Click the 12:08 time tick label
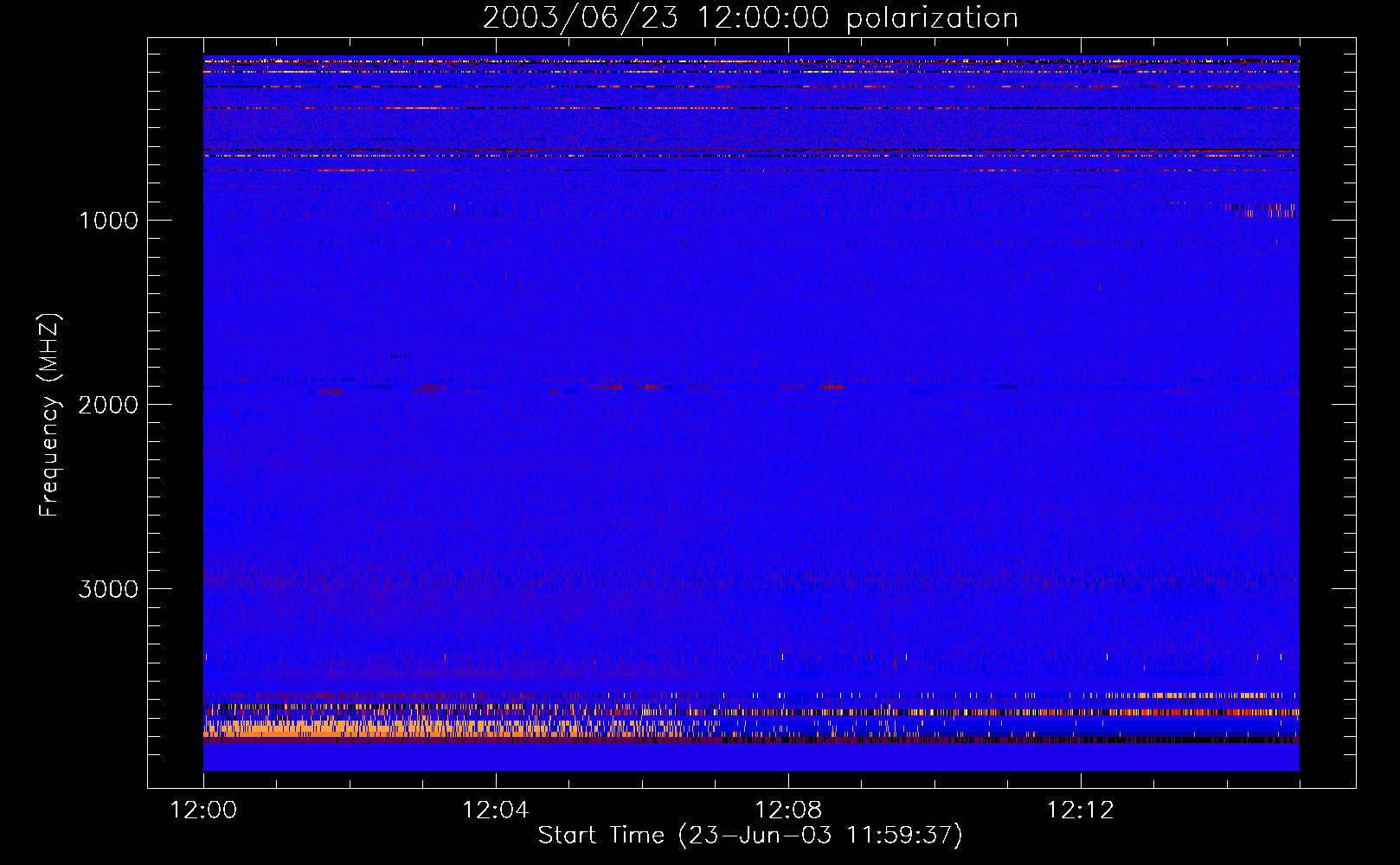The width and height of the screenshot is (1400, 865). (x=787, y=811)
